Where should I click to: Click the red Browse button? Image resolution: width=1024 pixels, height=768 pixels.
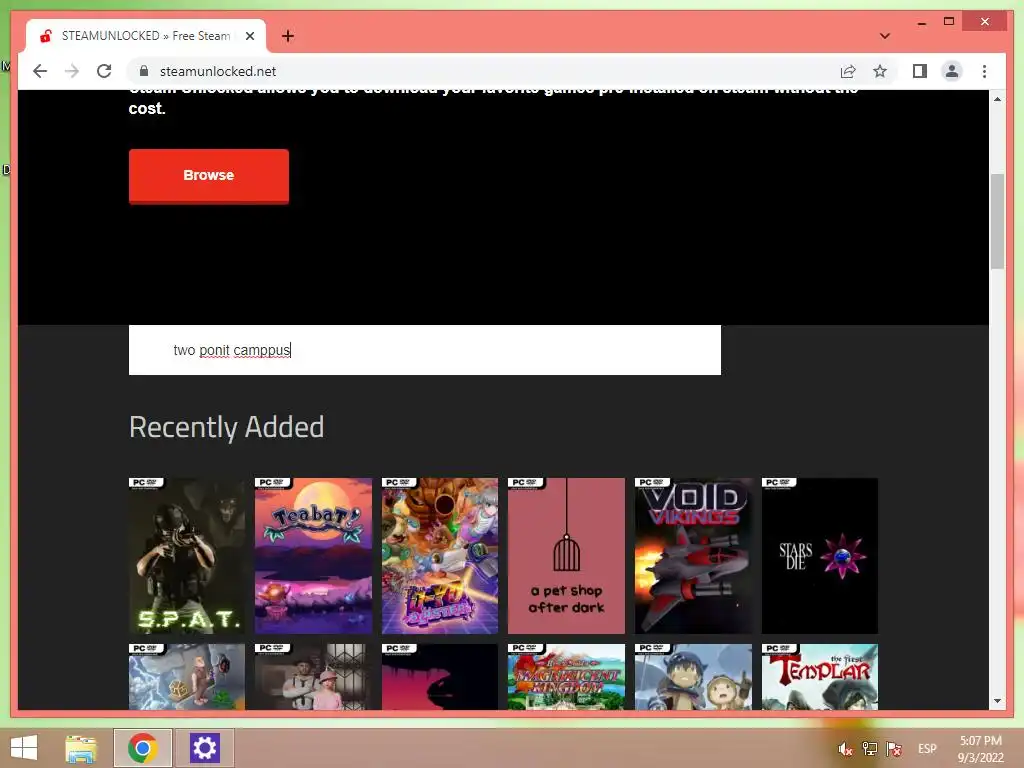point(209,176)
